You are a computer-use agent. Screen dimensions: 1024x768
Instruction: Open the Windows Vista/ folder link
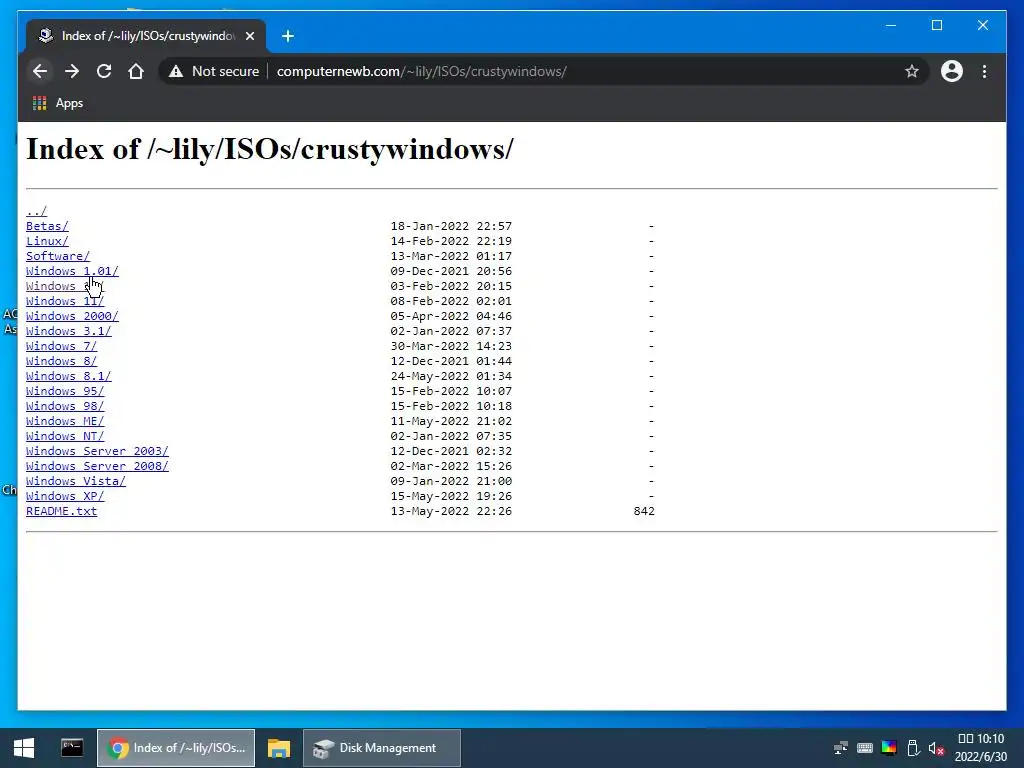(76, 481)
